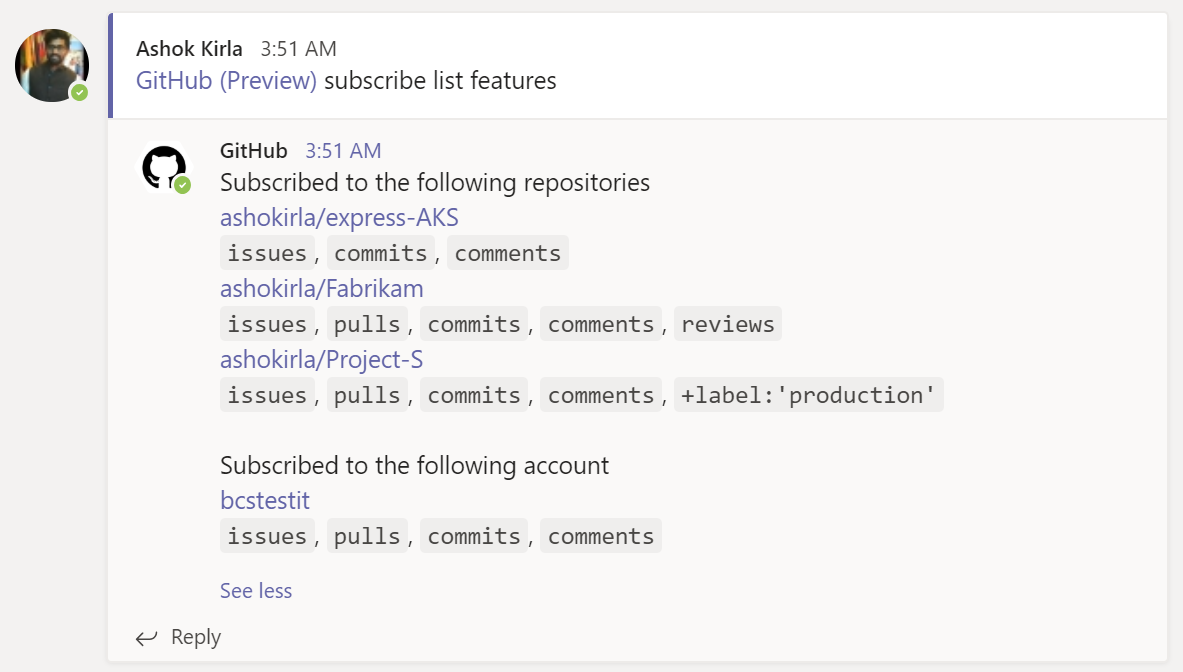This screenshot has height=672, width=1183.
Task: Click the GitHub bot sender name
Action: point(253,151)
